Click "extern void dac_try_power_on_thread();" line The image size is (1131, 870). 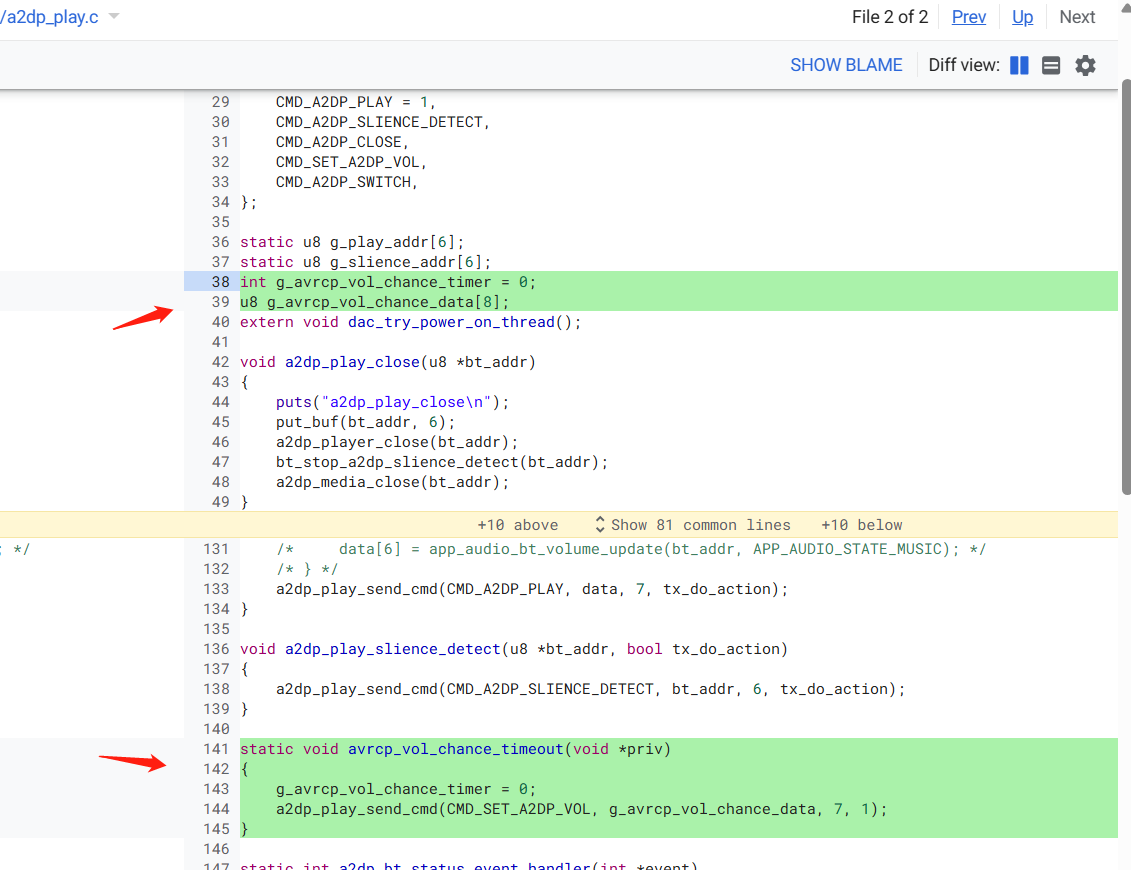point(410,322)
